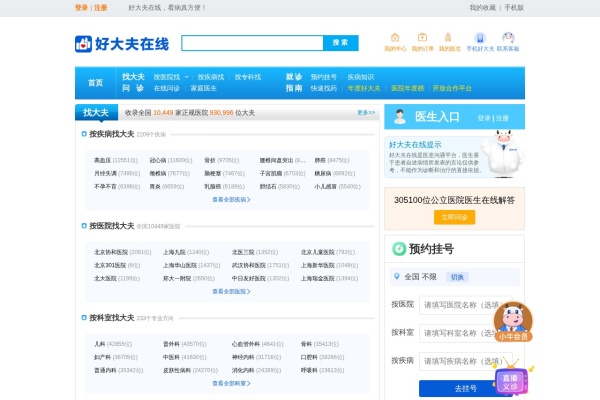Expand 查看全部科室 link

[x=231, y=383]
